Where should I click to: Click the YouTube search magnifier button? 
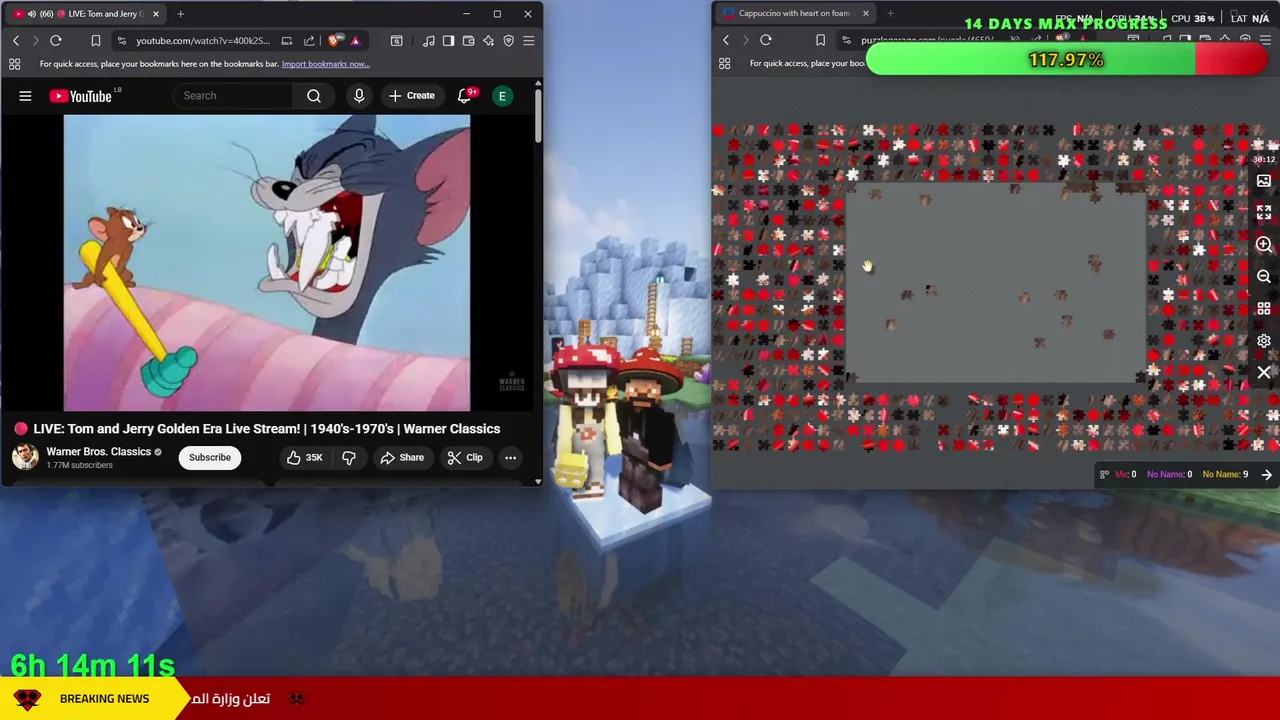(314, 96)
